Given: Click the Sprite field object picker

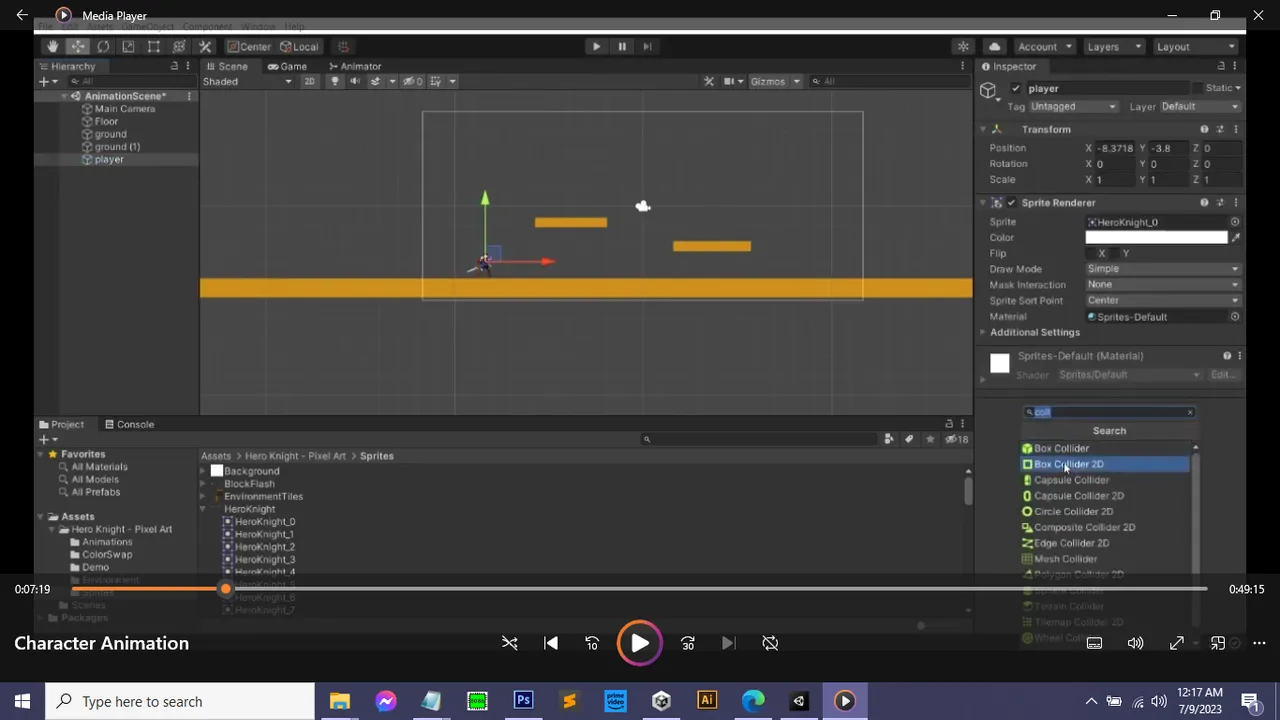Looking at the screenshot, I should pyautogui.click(x=1235, y=222).
